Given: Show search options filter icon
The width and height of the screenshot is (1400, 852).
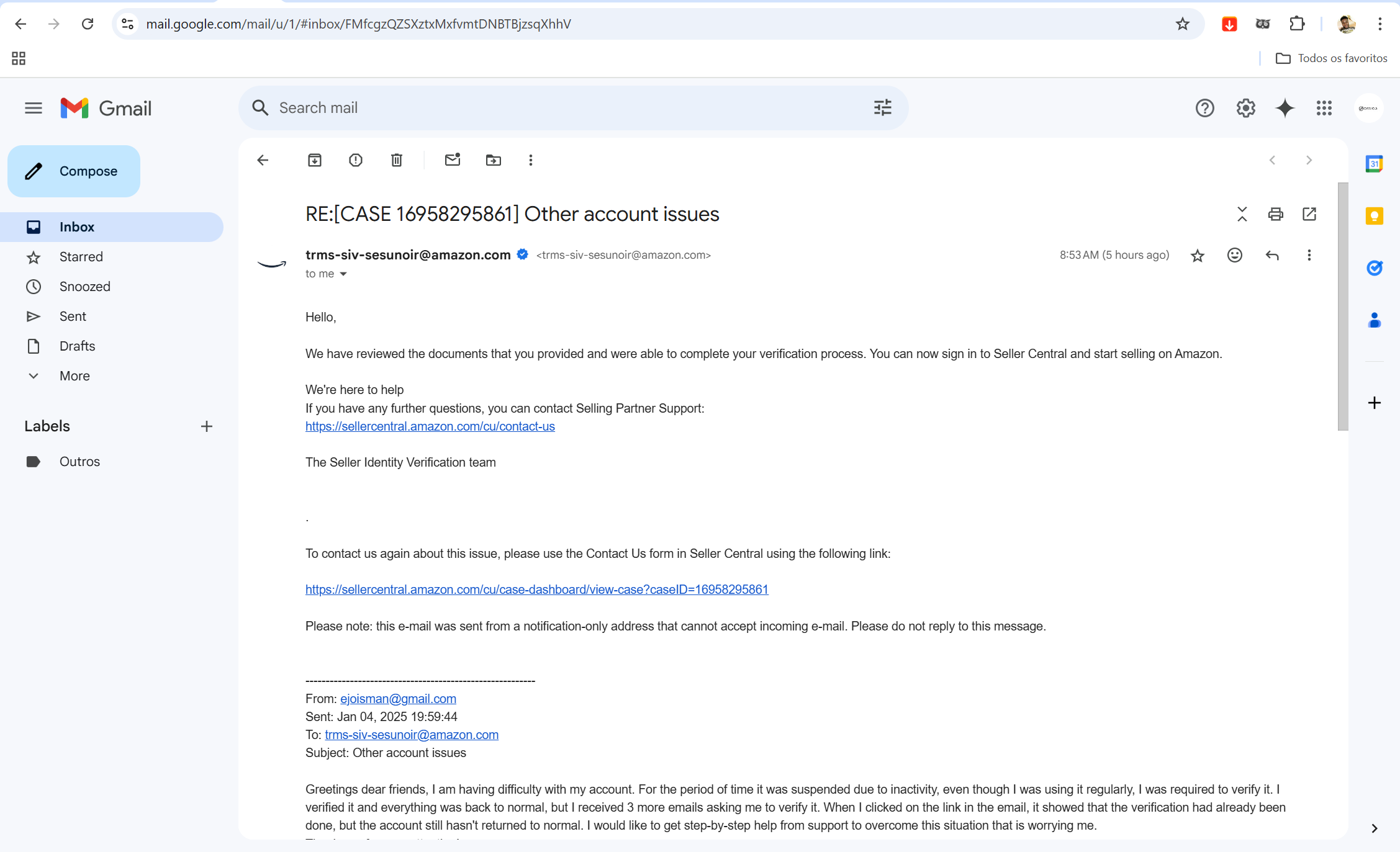Looking at the screenshot, I should coord(882,108).
